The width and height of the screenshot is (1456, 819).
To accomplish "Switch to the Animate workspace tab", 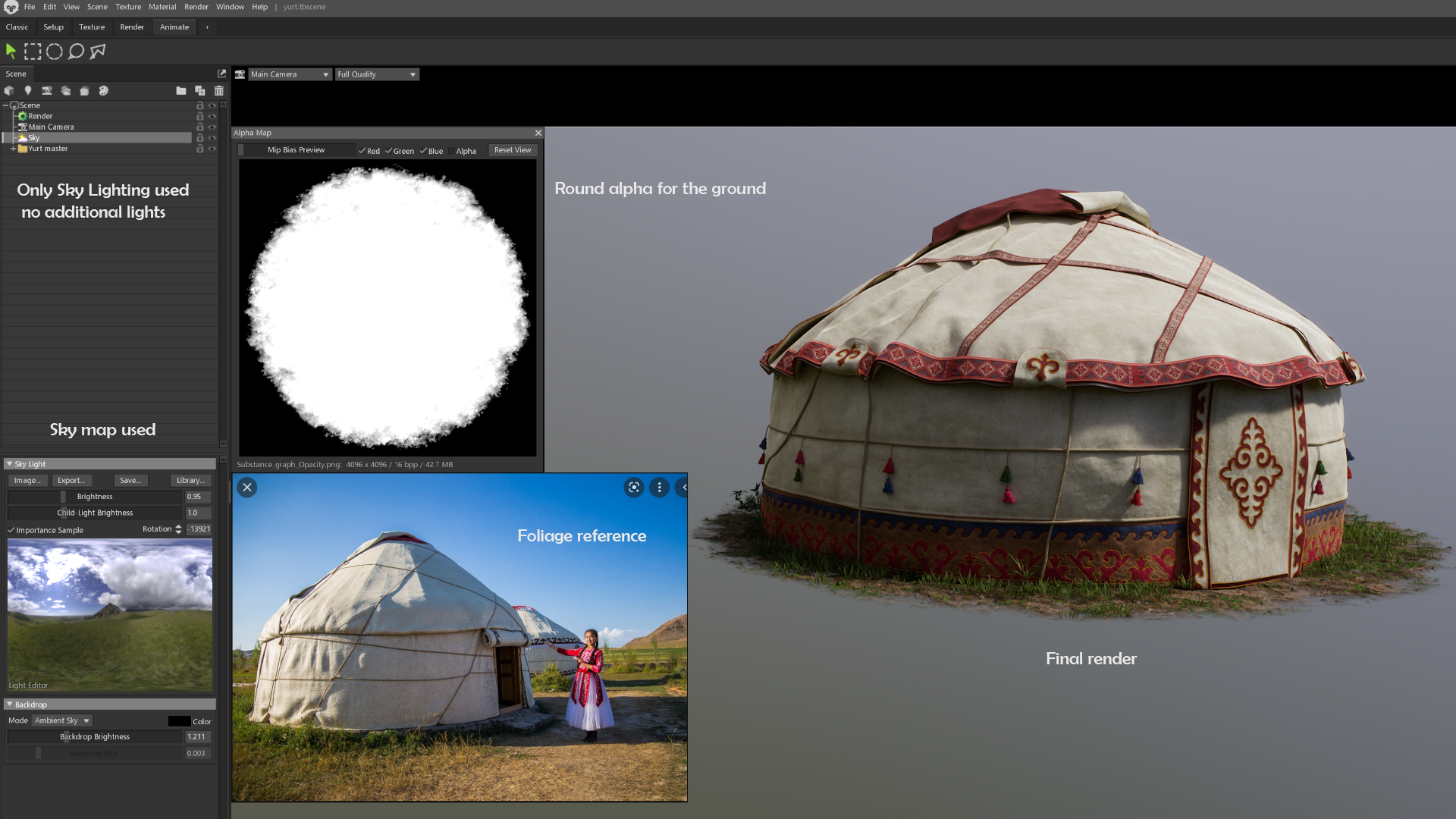I will click(174, 27).
